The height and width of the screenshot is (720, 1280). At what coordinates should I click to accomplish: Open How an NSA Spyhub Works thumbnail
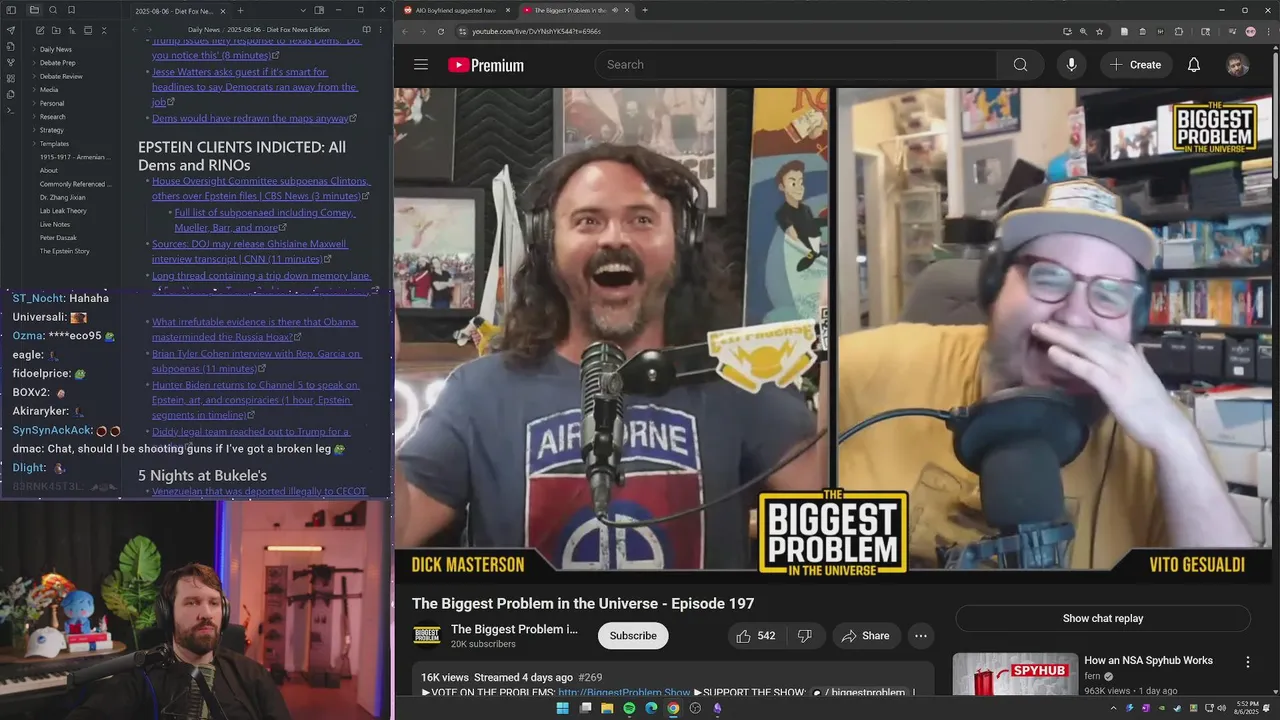[1015, 675]
